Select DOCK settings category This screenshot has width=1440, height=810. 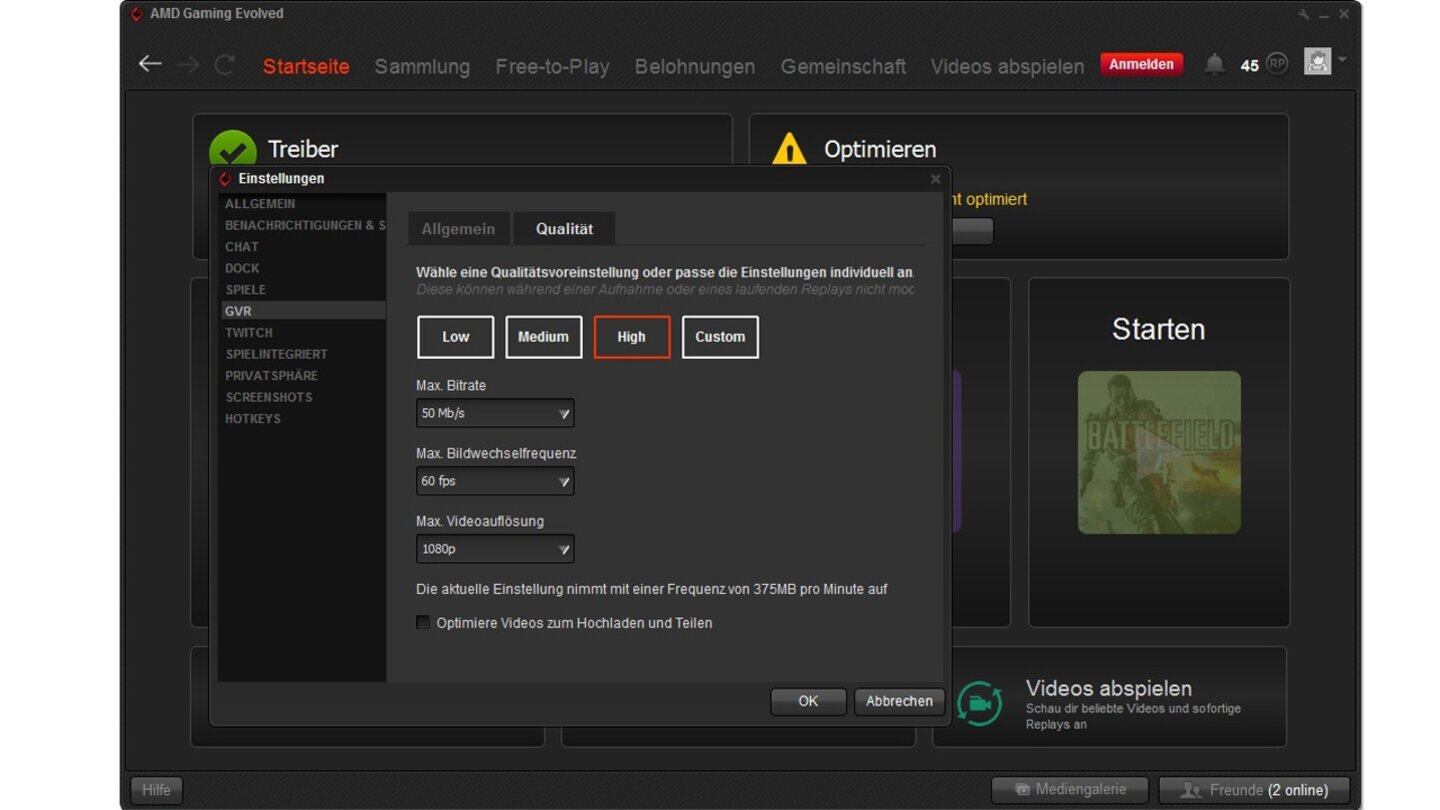[x=302, y=268]
